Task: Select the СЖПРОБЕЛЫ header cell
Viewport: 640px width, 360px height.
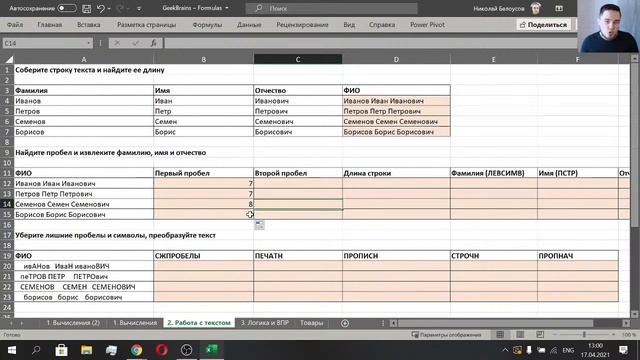Action: [x=203, y=256]
